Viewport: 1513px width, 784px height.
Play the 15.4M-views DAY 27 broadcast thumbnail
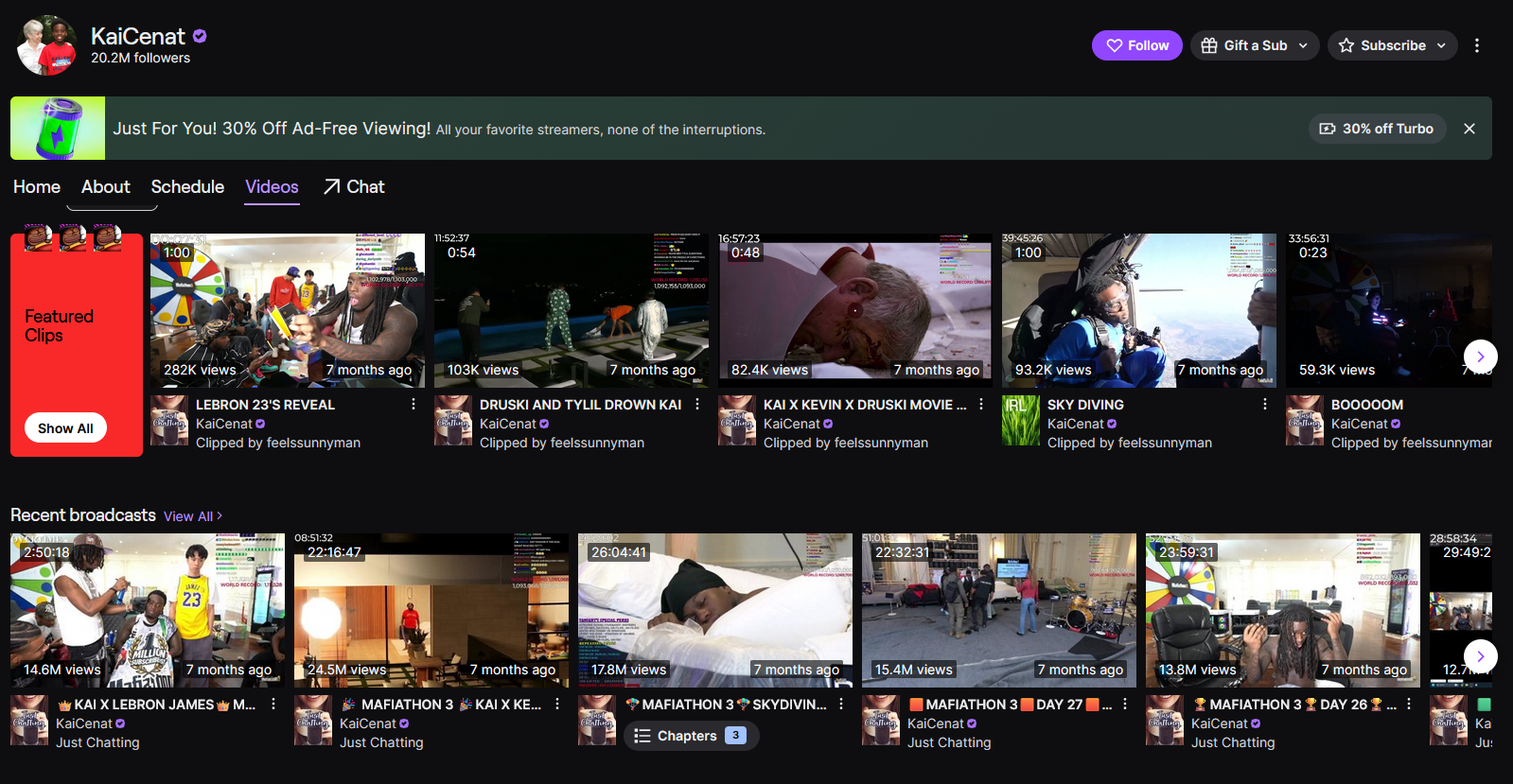coord(999,610)
